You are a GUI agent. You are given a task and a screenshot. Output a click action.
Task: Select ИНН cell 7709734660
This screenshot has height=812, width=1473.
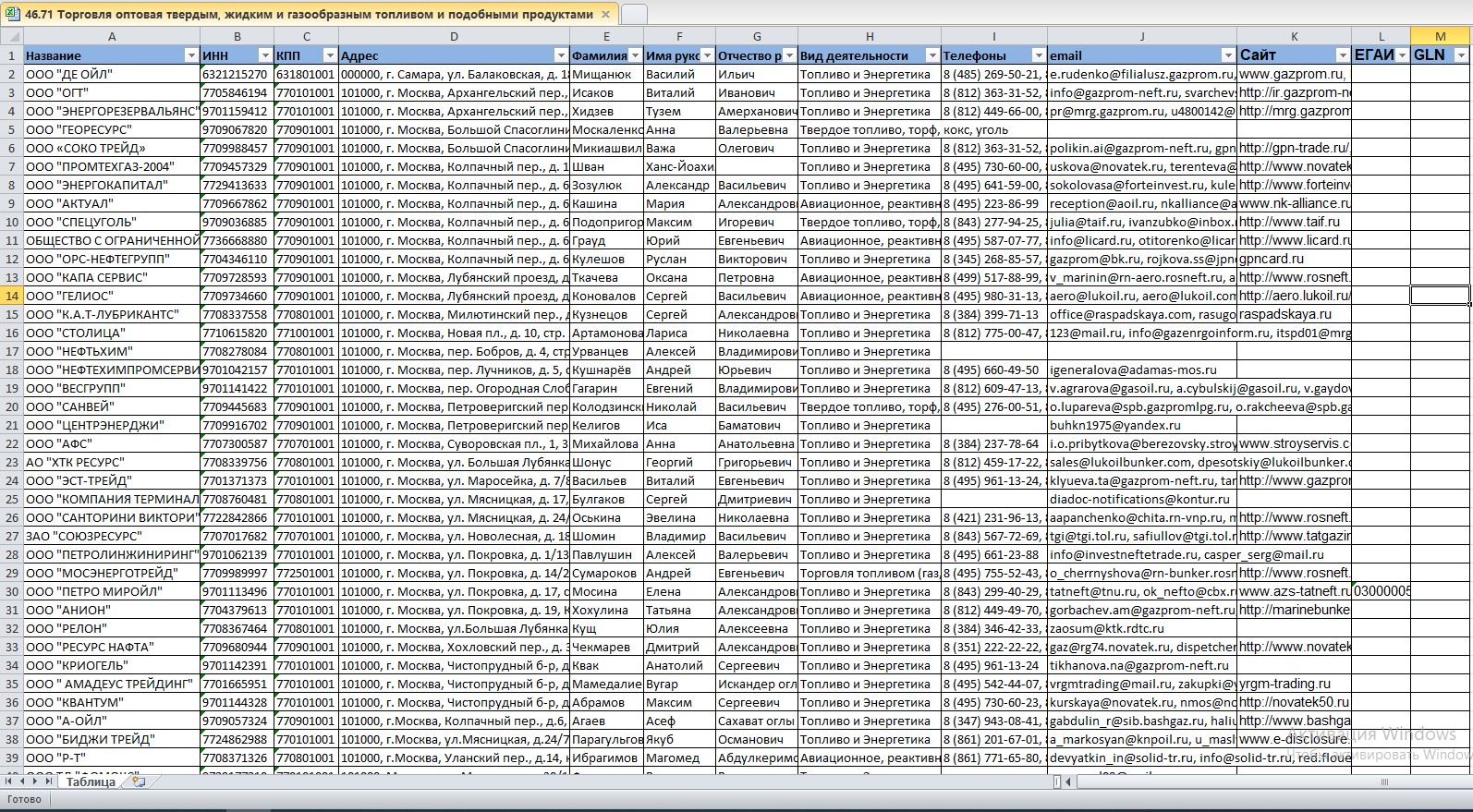(237, 296)
